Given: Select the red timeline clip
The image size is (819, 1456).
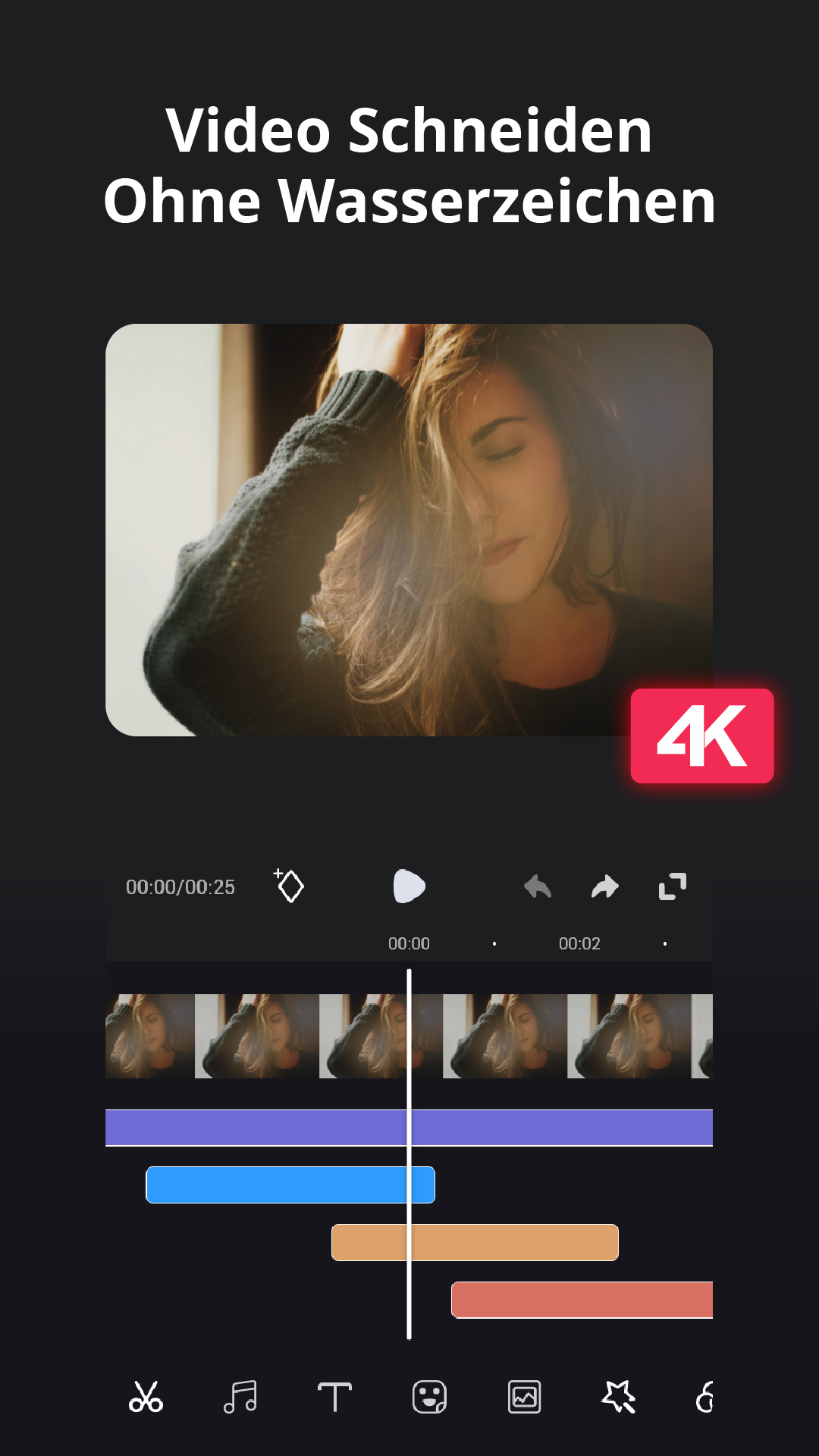Looking at the screenshot, I should tap(582, 1300).
